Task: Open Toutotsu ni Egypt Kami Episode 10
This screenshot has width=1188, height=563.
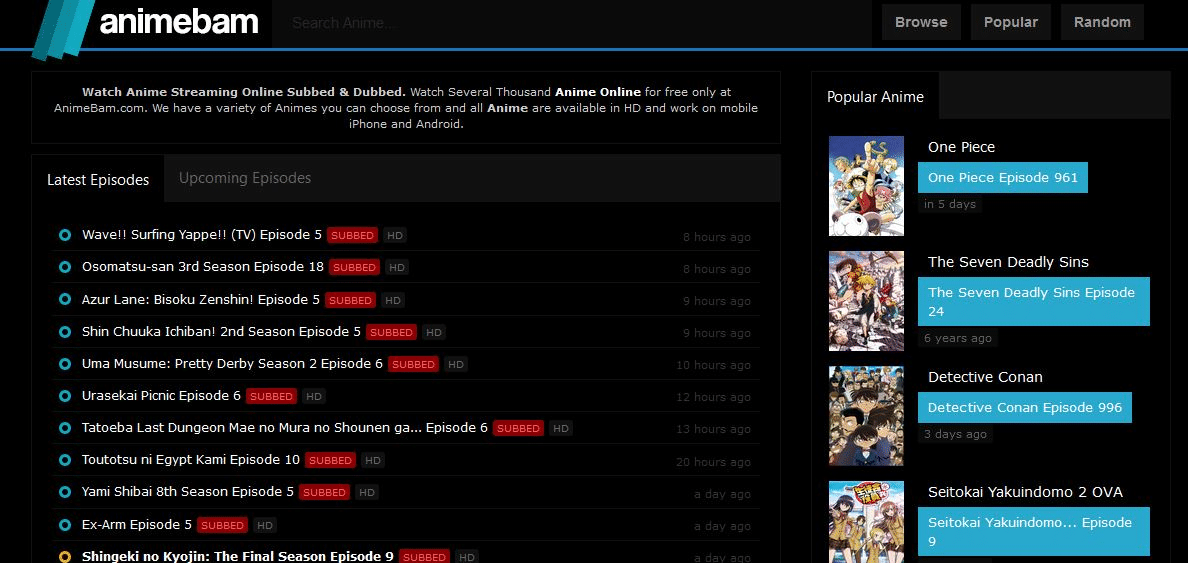Action: pos(191,459)
